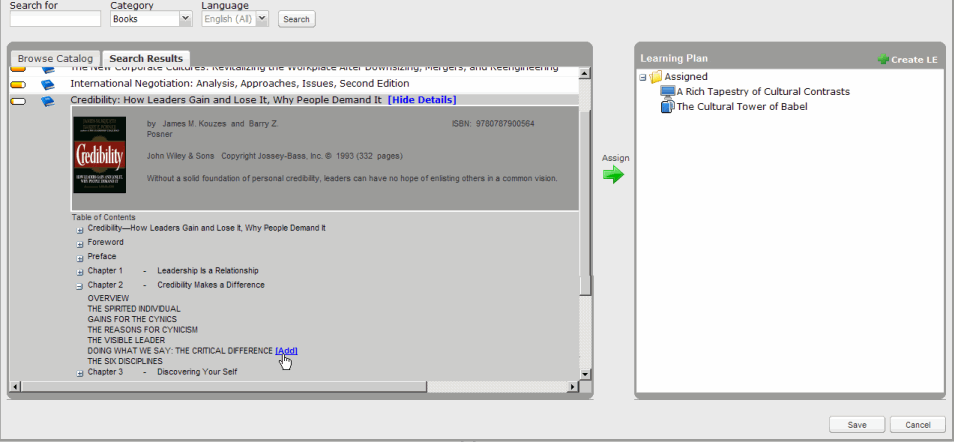Click the Credibility book cover thumbnail
Viewport: 954px width, 442px height.
(100, 161)
